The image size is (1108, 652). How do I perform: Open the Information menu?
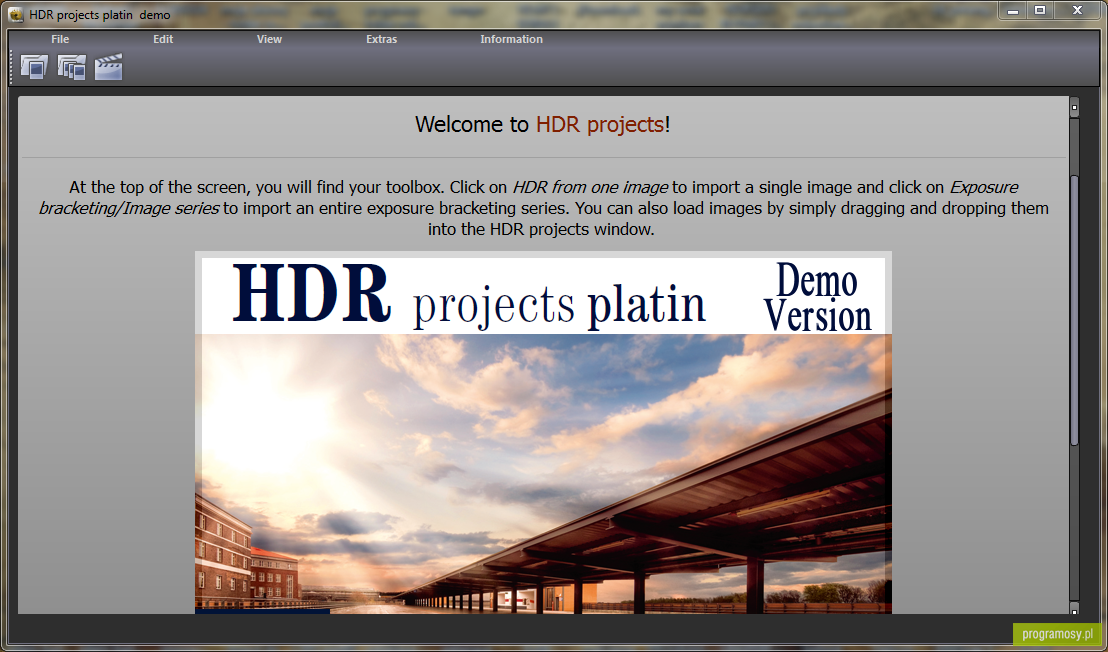click(512, 39)
